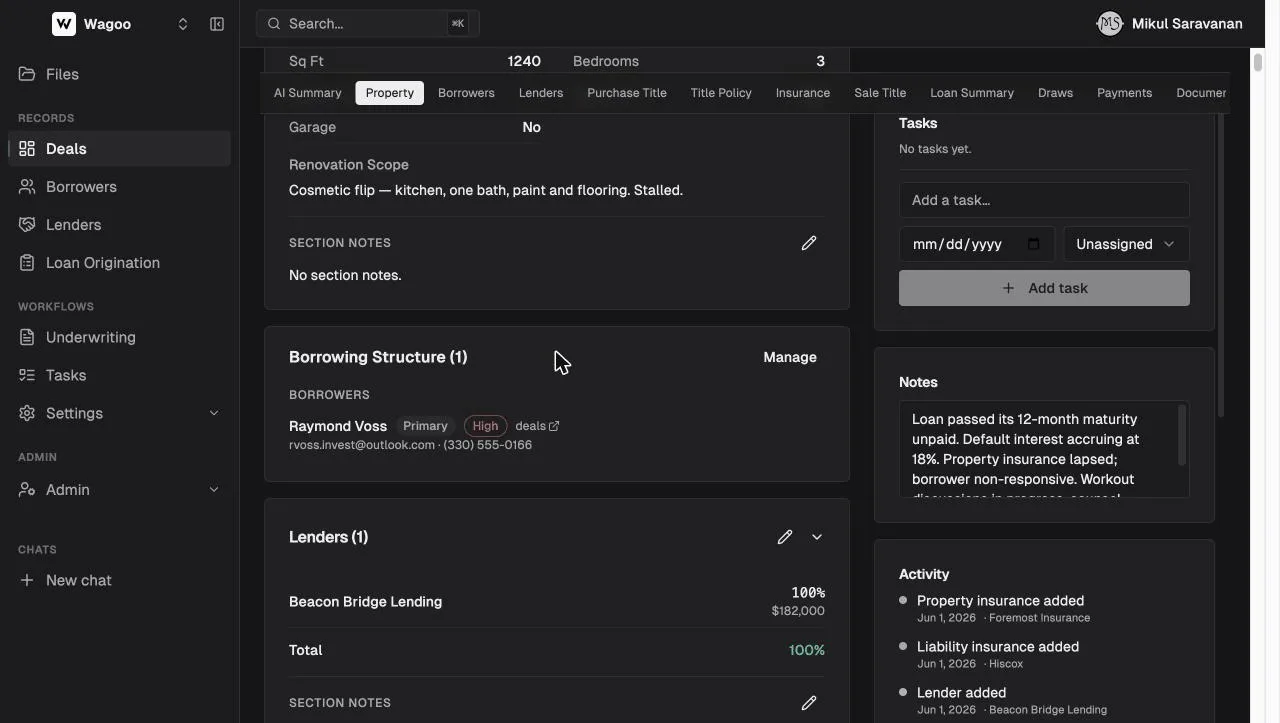Edit Property section notes pencil icon
This screenshot has height=723, width=1280.
coord(809,243)
